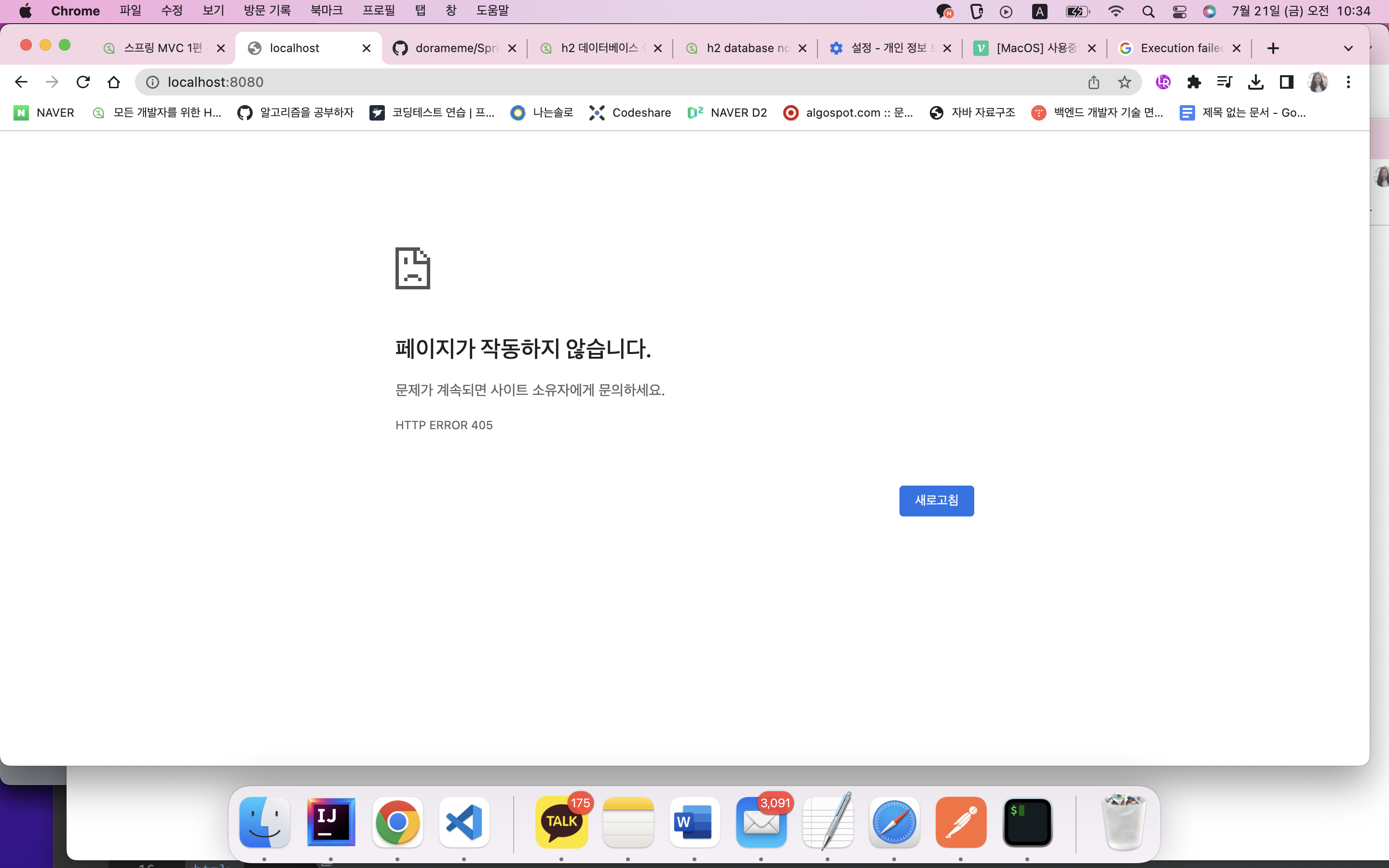
Task: View site information icon in address bar
Action: pyautogui.click(x=152, y=82)
